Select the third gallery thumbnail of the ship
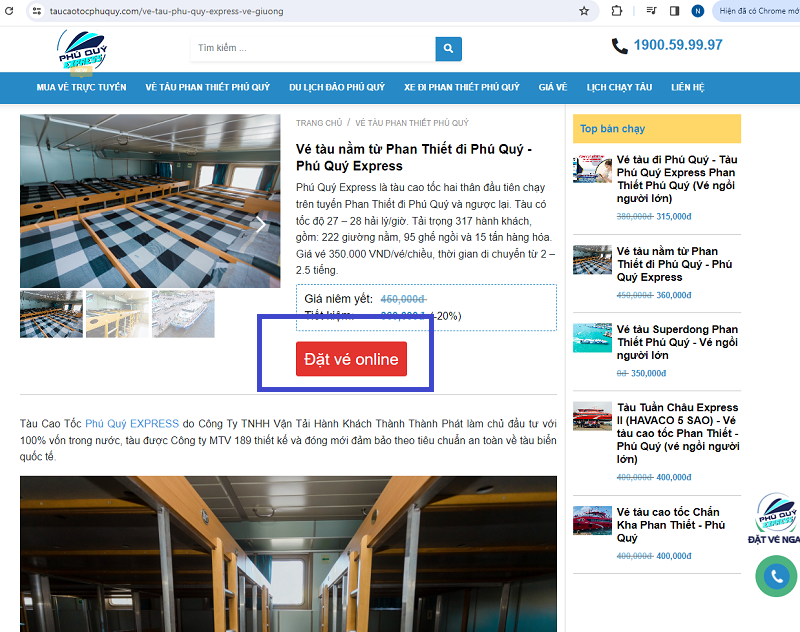 [183, 314]
